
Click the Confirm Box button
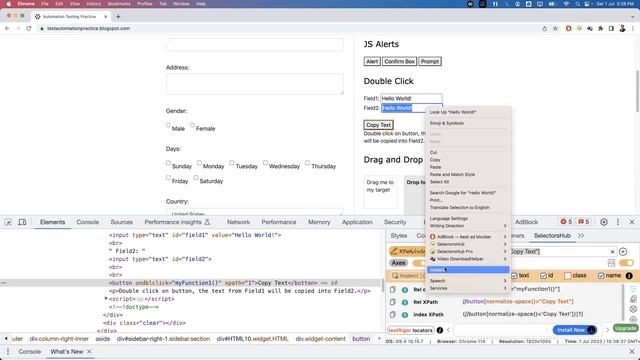coord(399,61)
